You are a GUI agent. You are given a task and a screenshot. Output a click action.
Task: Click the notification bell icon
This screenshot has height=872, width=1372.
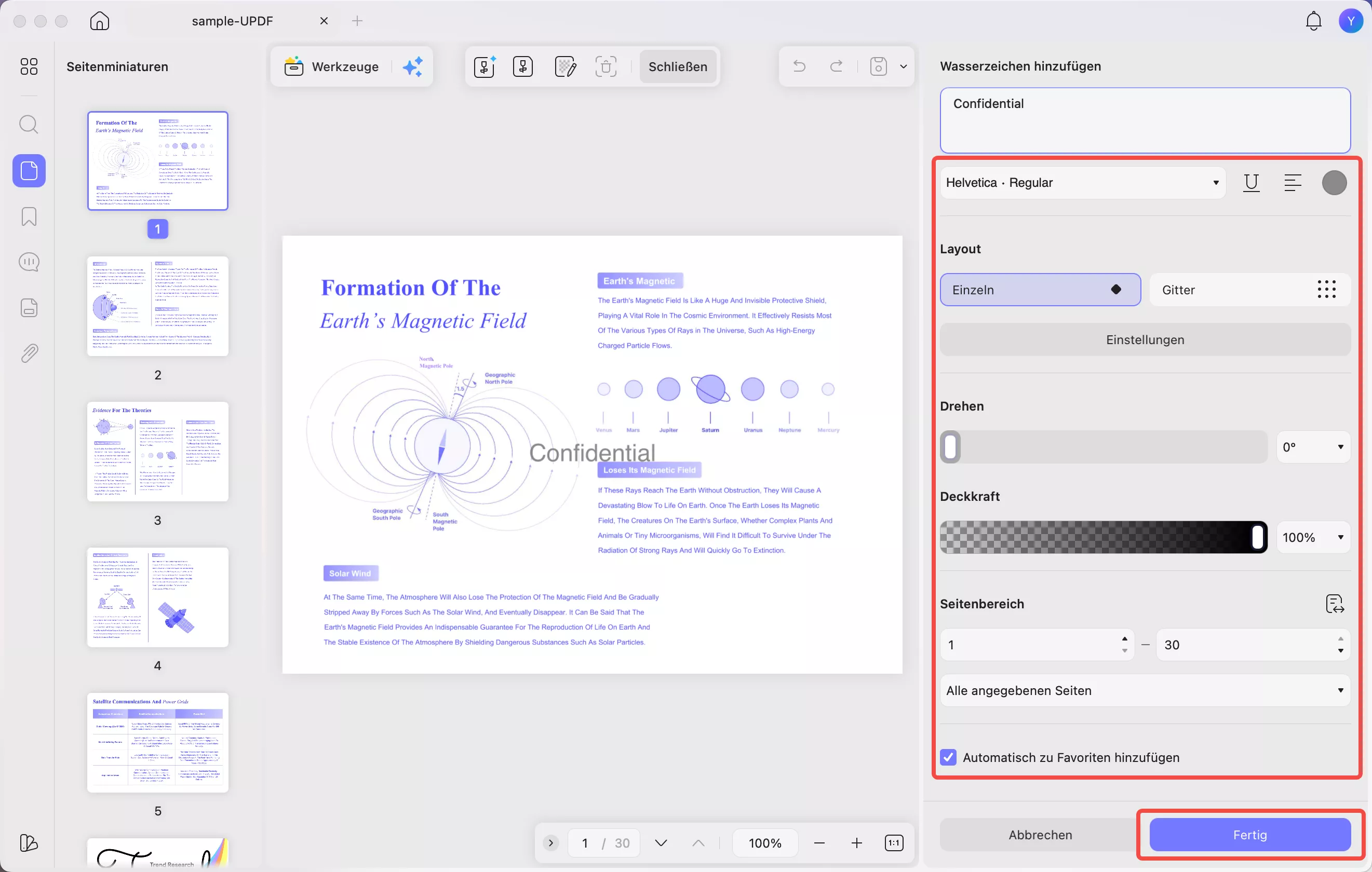coord(1313,21)
